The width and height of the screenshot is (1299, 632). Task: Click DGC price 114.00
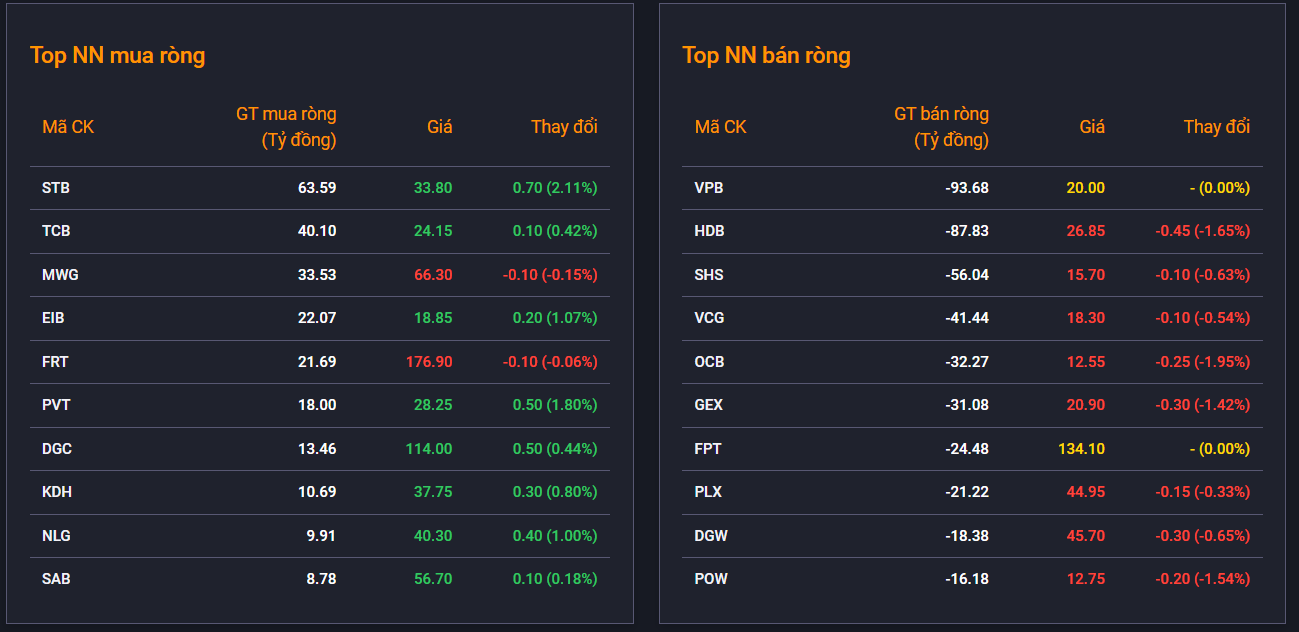click(429, 449)
